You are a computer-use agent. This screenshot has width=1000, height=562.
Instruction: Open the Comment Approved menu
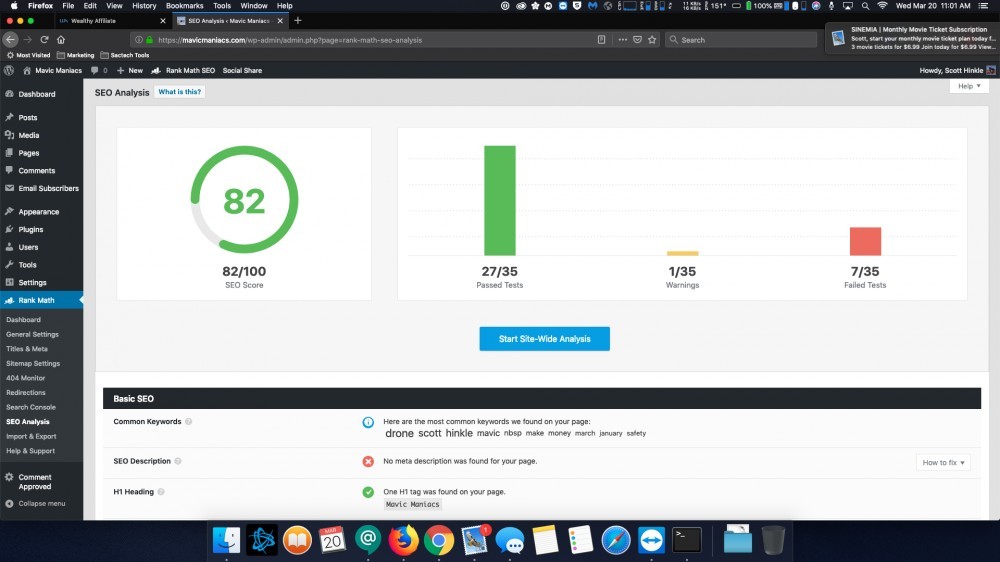[x=34, y=482]
